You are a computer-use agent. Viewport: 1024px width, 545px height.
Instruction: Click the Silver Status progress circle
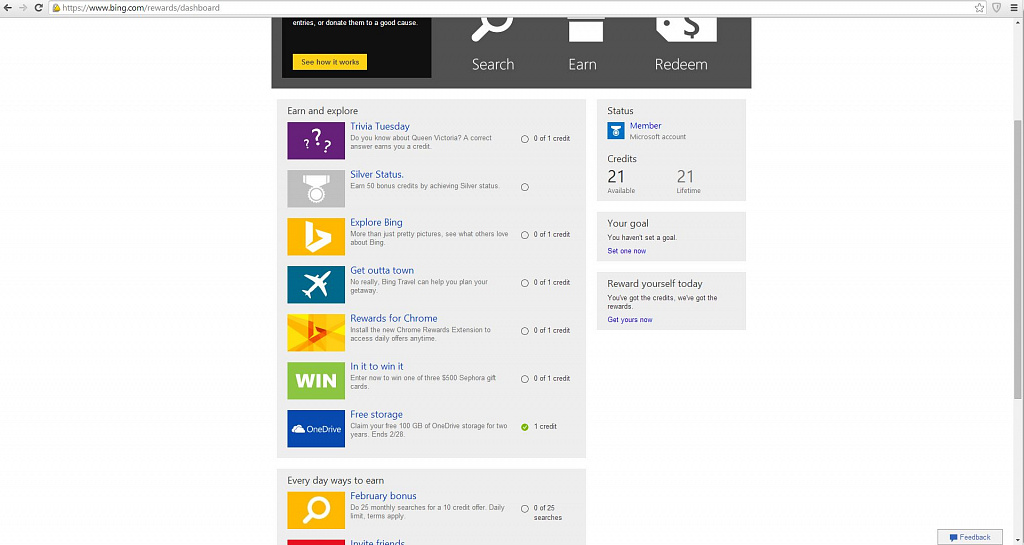point(524,187)
